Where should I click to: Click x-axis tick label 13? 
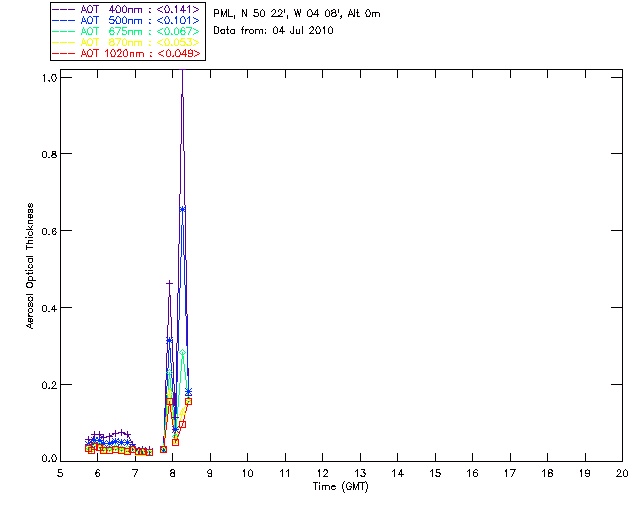coord(360,473)
